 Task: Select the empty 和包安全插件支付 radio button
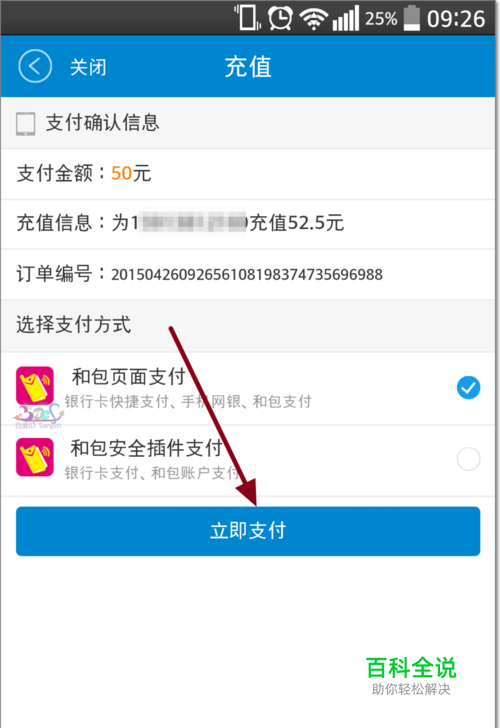click(468, 459)
